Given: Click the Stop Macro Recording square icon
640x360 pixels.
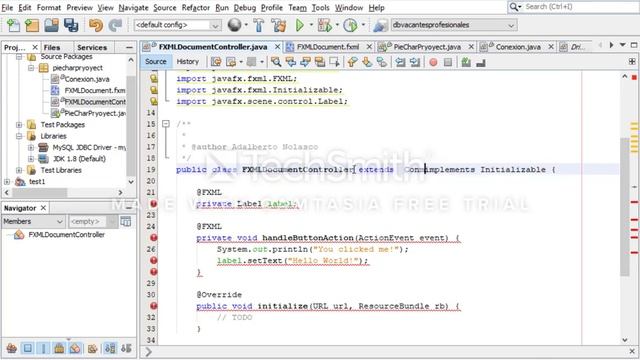Looking at the screenshot, I should 448,62.
